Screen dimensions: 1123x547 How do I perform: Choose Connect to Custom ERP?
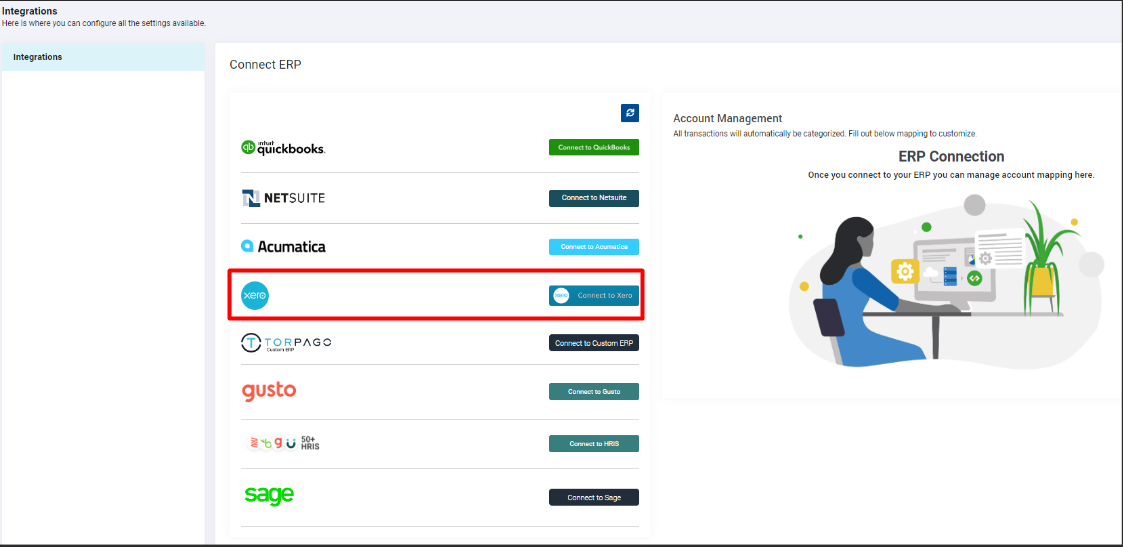pos(594,343)
